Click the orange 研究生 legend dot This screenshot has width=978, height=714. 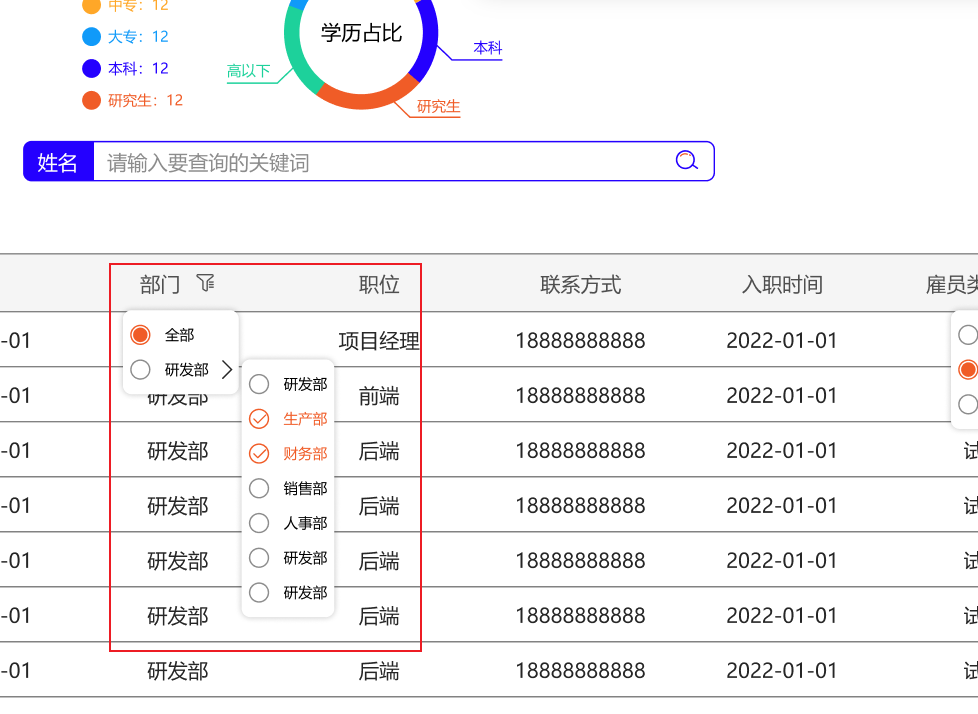[91, 100]
